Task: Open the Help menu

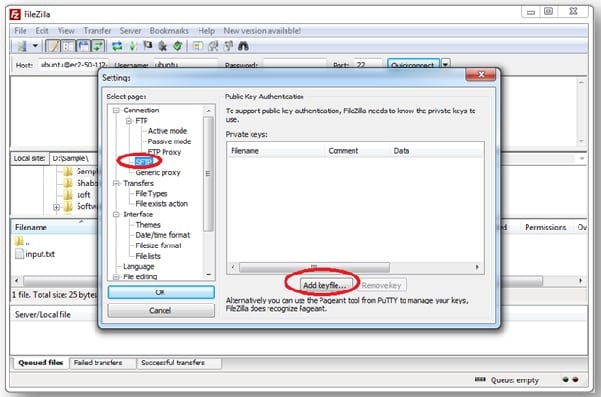Action: (x=206, y=31)
